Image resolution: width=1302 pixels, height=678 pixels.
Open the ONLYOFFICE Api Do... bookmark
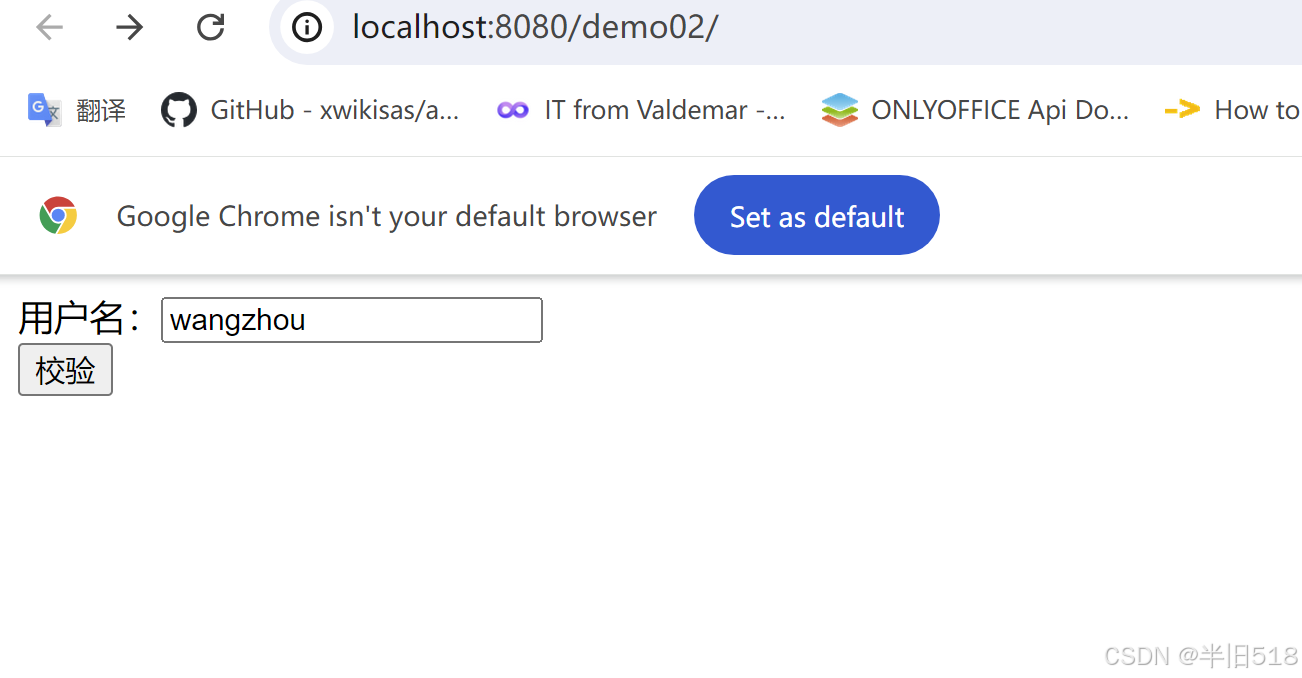click(1000, 110)
